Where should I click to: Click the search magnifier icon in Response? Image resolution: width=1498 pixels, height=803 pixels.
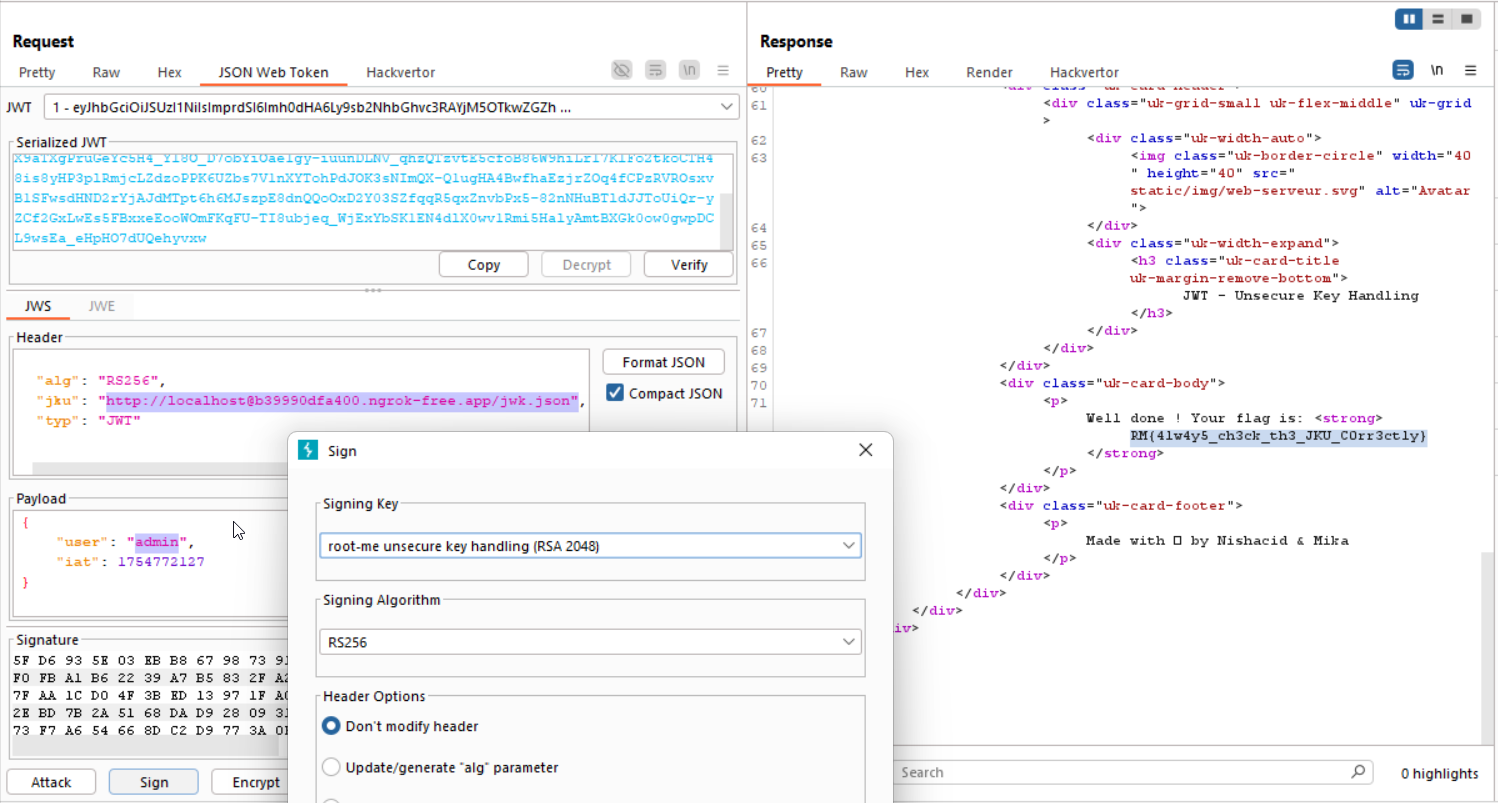pyautogui.click(x=1357, y=772)
